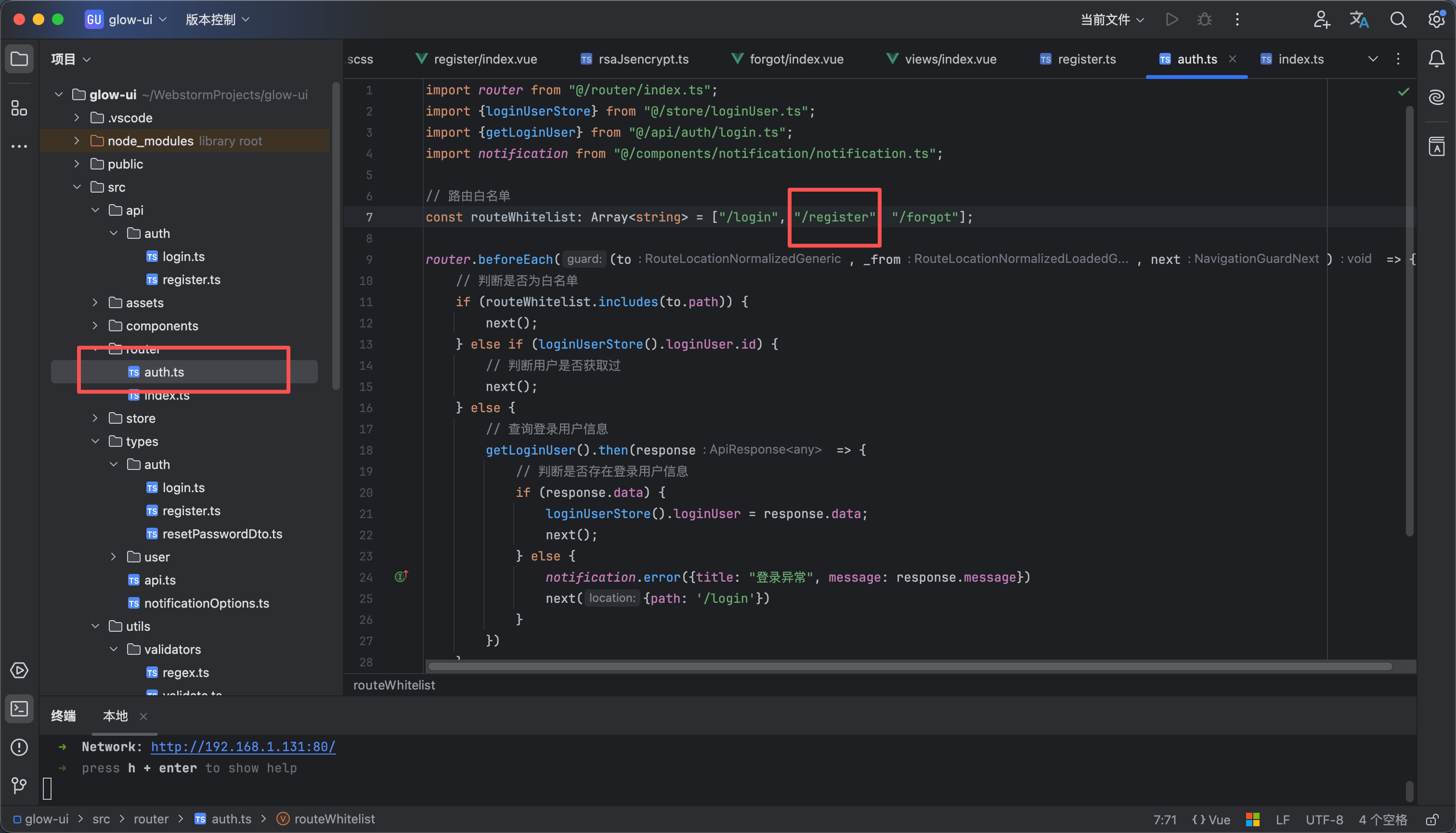Viewport: 1456px width, 833px height.
Task: Open the Problems tool window icon
Action: pos(19,747)
